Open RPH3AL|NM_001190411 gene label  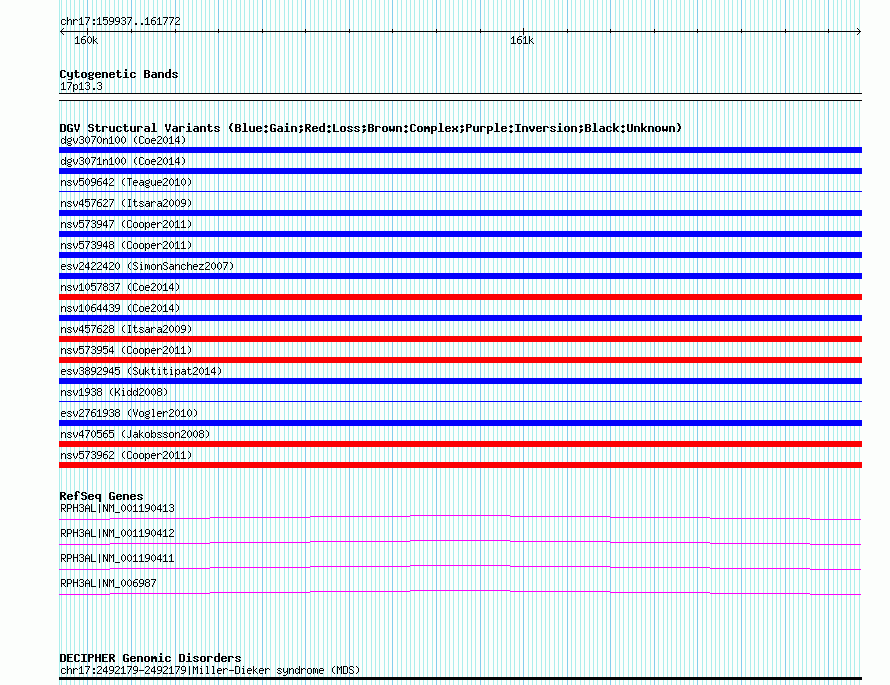tap(117, 558)
